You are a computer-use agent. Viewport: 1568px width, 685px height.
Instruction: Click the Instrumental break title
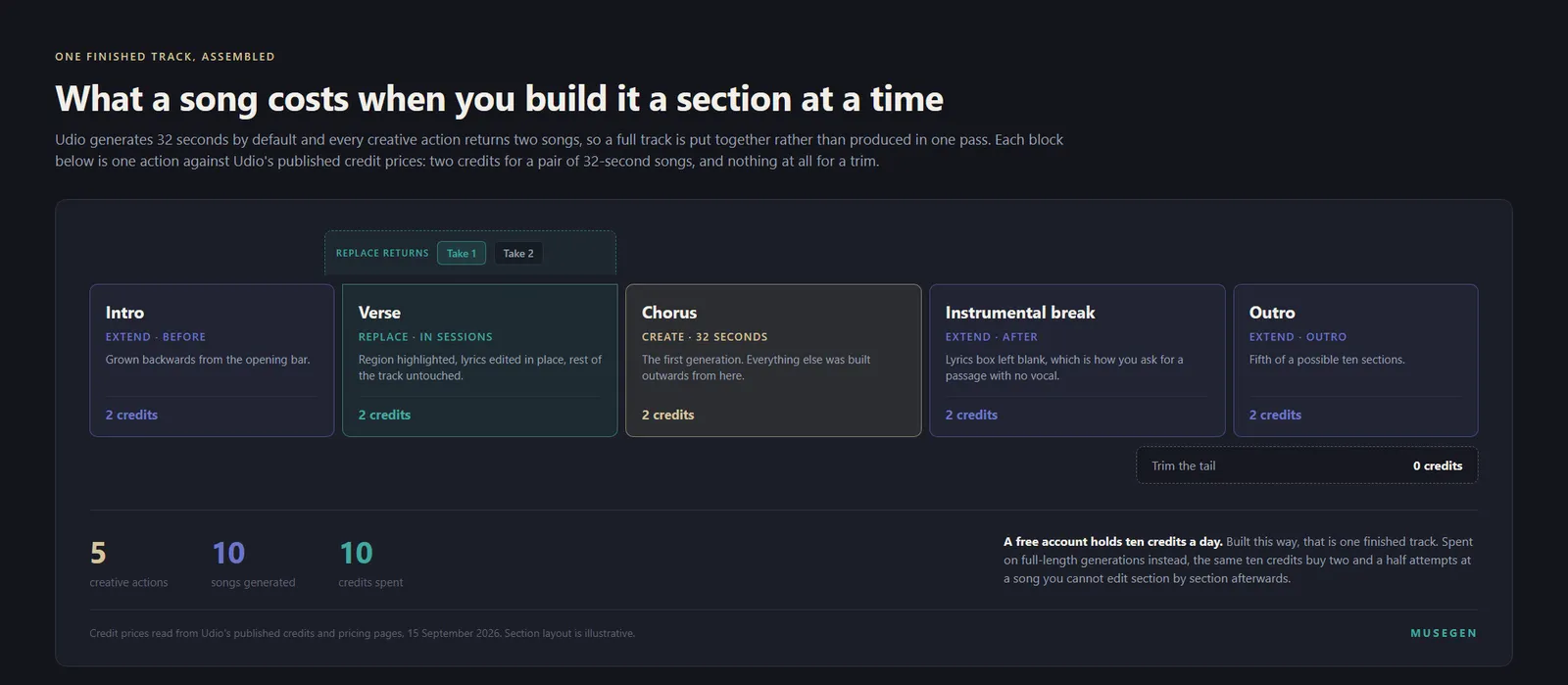pos(1020,313)
